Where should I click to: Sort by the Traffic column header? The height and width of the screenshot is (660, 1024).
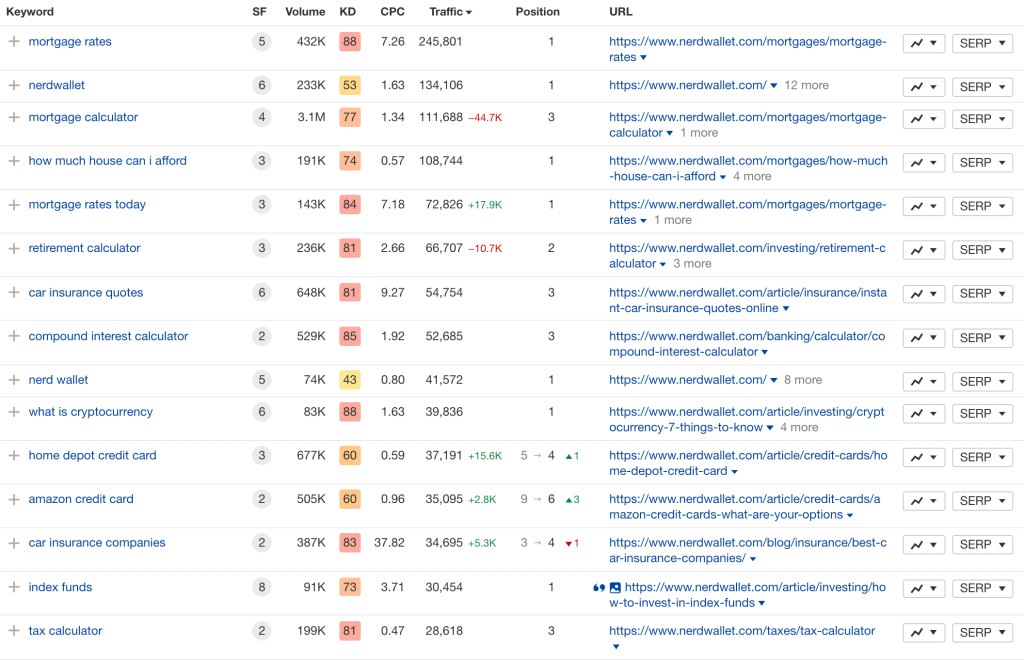[451, 12]
